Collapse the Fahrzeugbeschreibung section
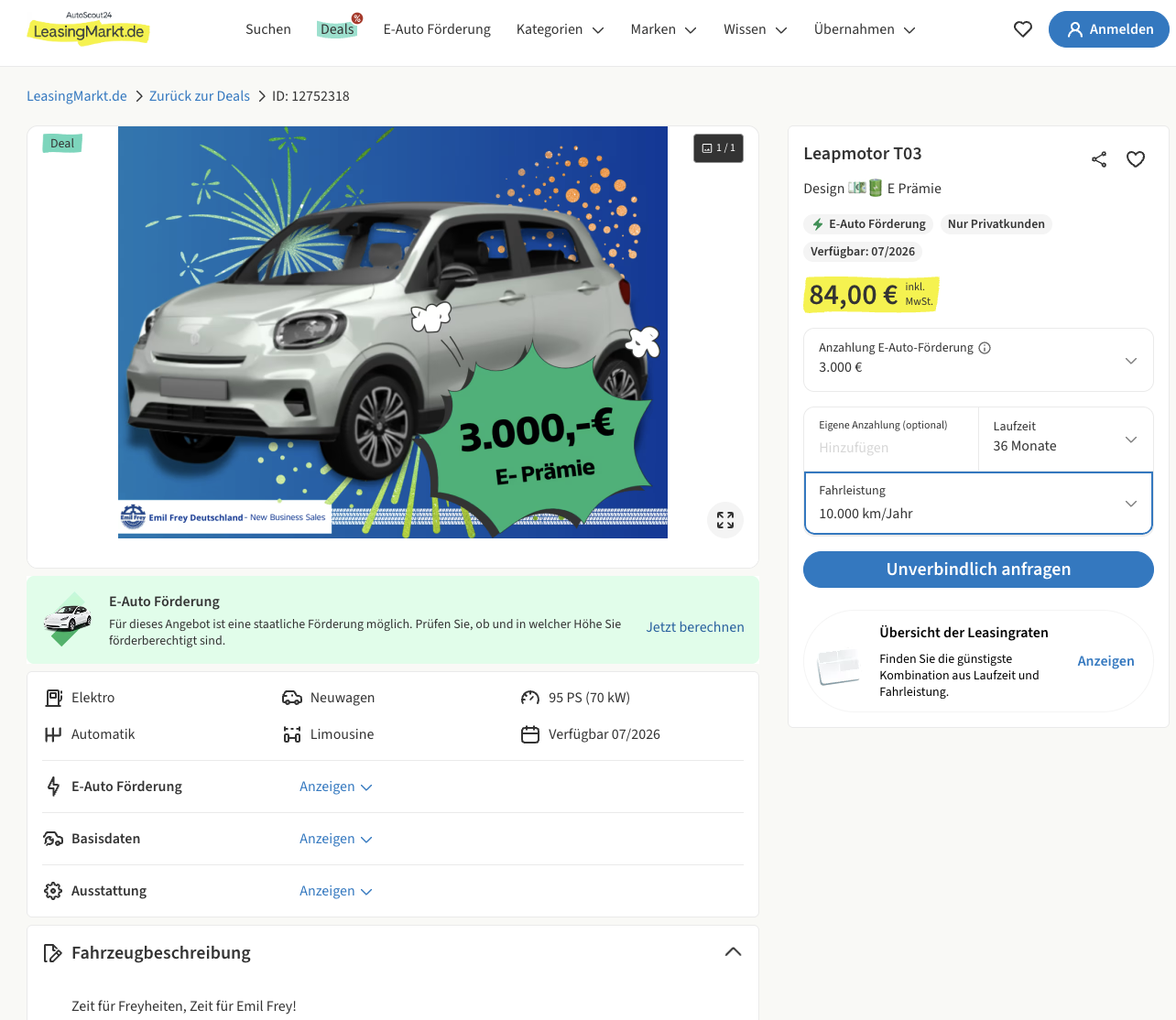 click(733, 952)
